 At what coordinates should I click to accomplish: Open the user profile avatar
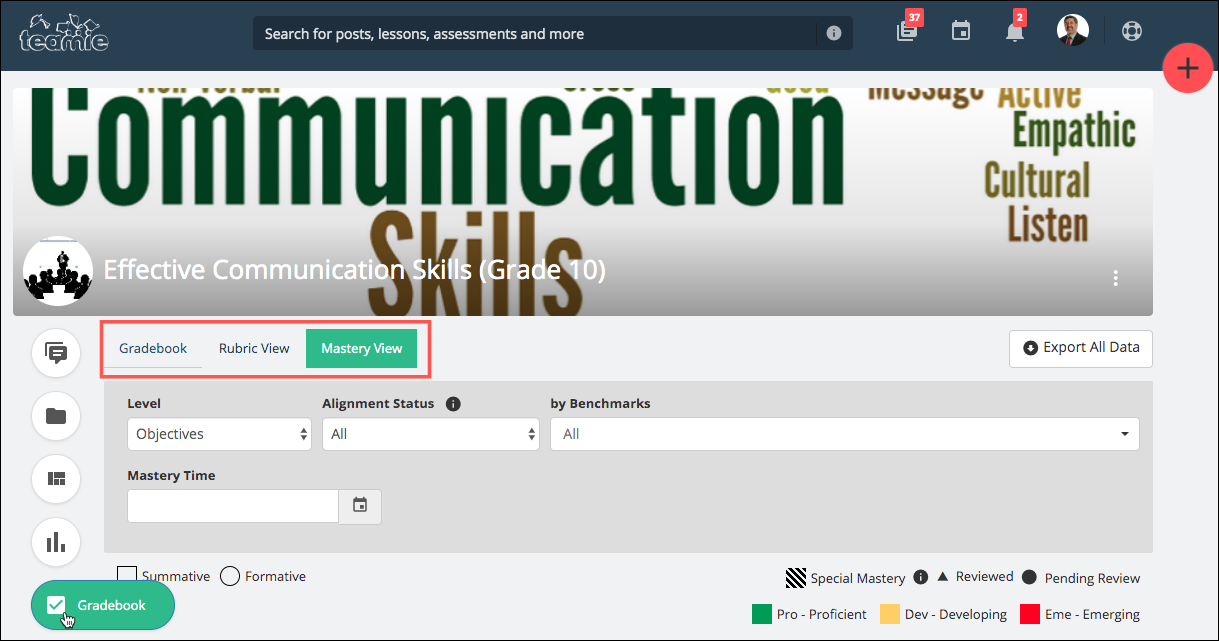coord(1073,30)
